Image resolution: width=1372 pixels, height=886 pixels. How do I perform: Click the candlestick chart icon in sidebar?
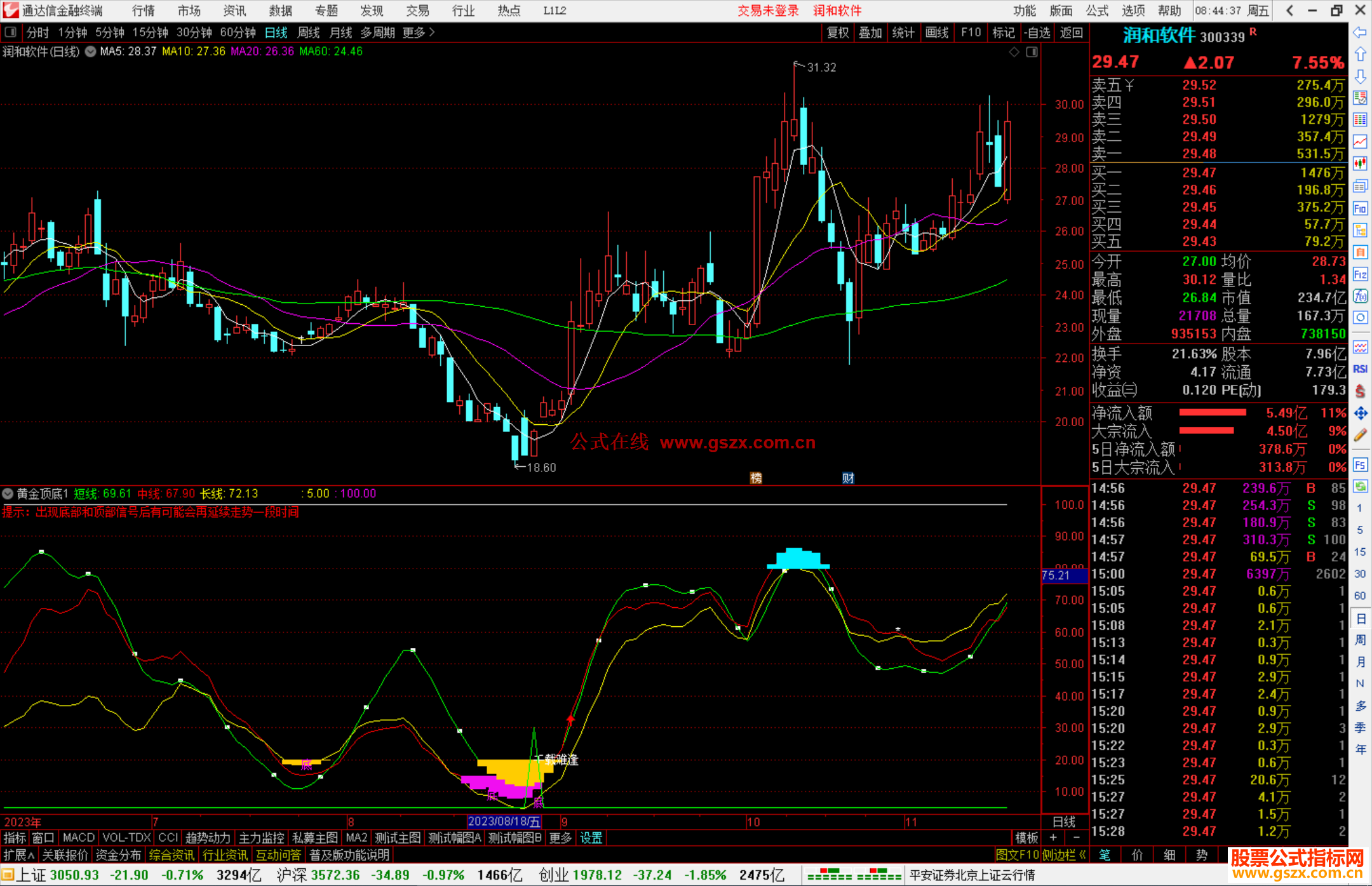click(1360, 164)
